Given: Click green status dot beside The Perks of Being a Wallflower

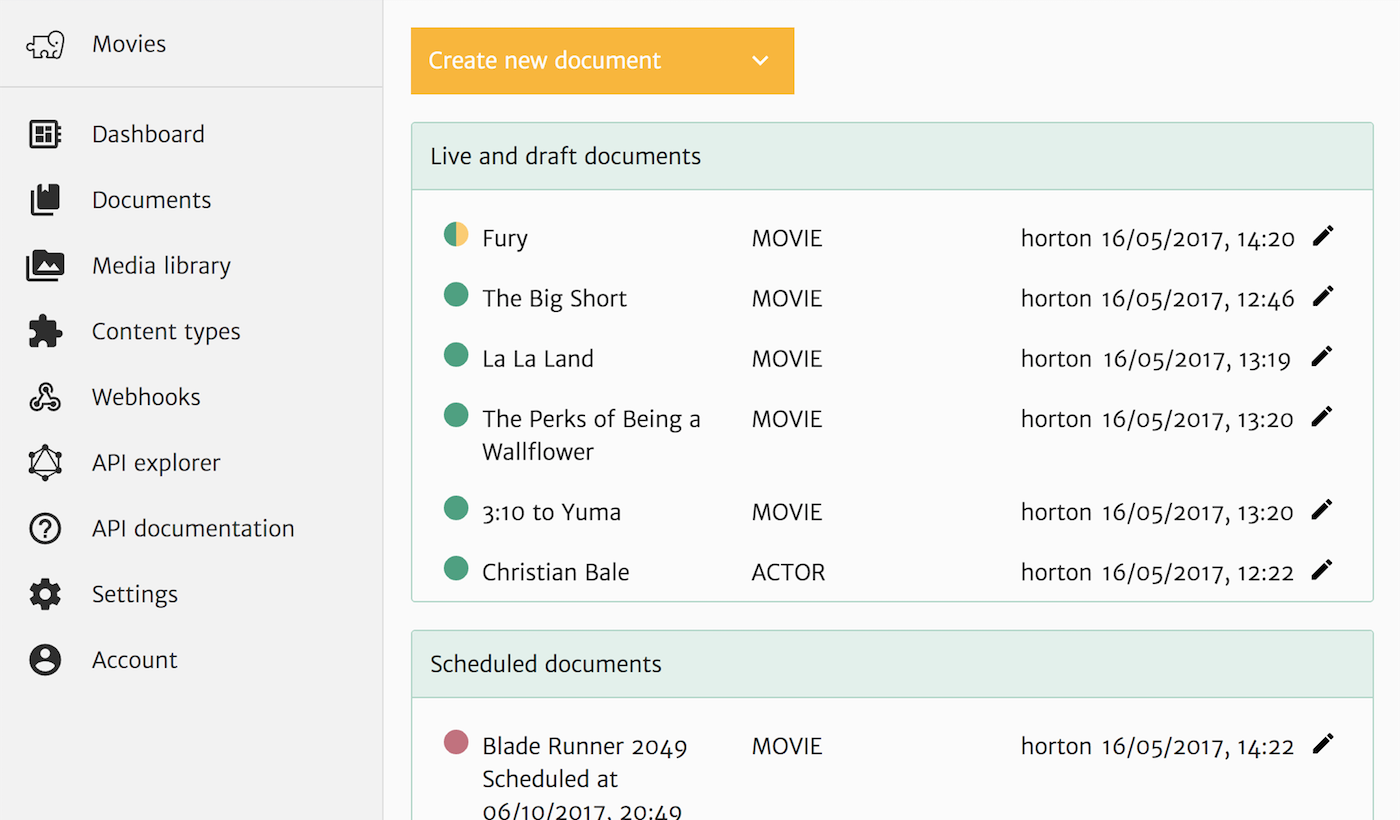Looking at the screenshot, I should tap(456, 415).
